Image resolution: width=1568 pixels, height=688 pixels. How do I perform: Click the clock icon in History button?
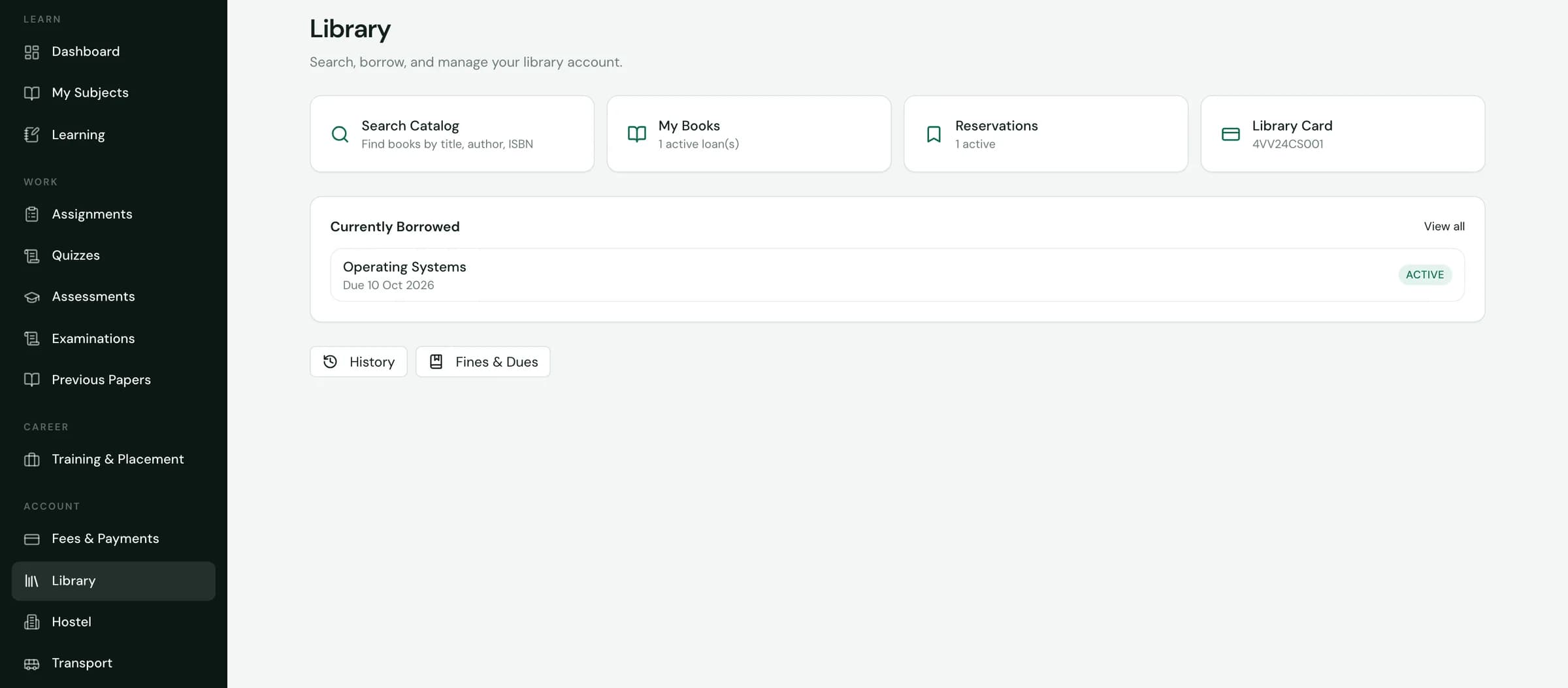point(330,361)
